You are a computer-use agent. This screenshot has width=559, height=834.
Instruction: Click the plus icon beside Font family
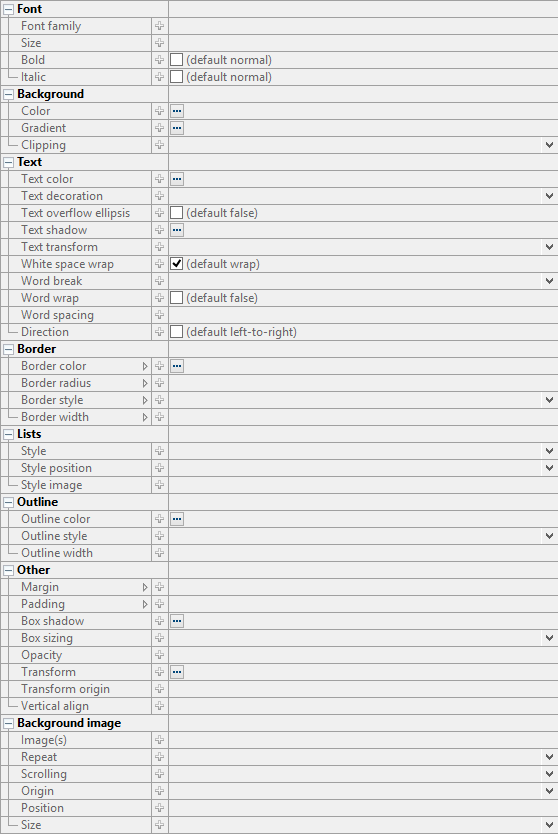coord(160,26)
